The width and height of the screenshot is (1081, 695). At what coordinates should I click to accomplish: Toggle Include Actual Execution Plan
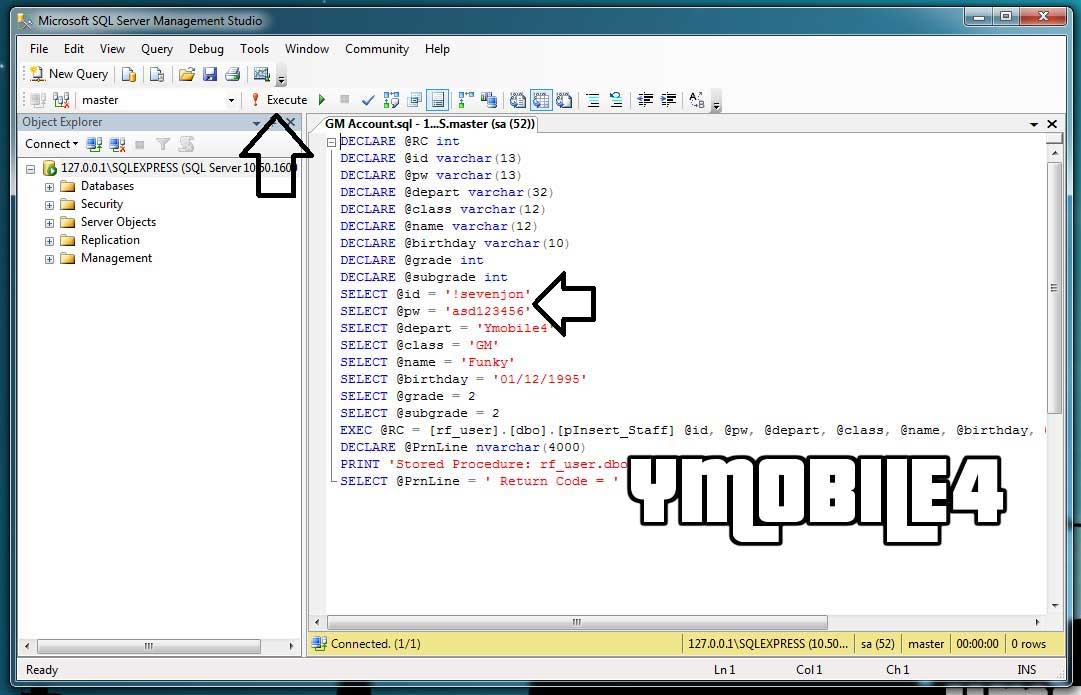coord(466,101)
